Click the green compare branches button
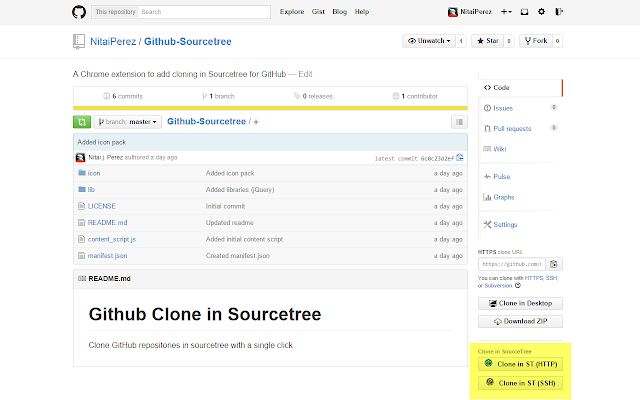Screen dimensions: 640x400 82,122
